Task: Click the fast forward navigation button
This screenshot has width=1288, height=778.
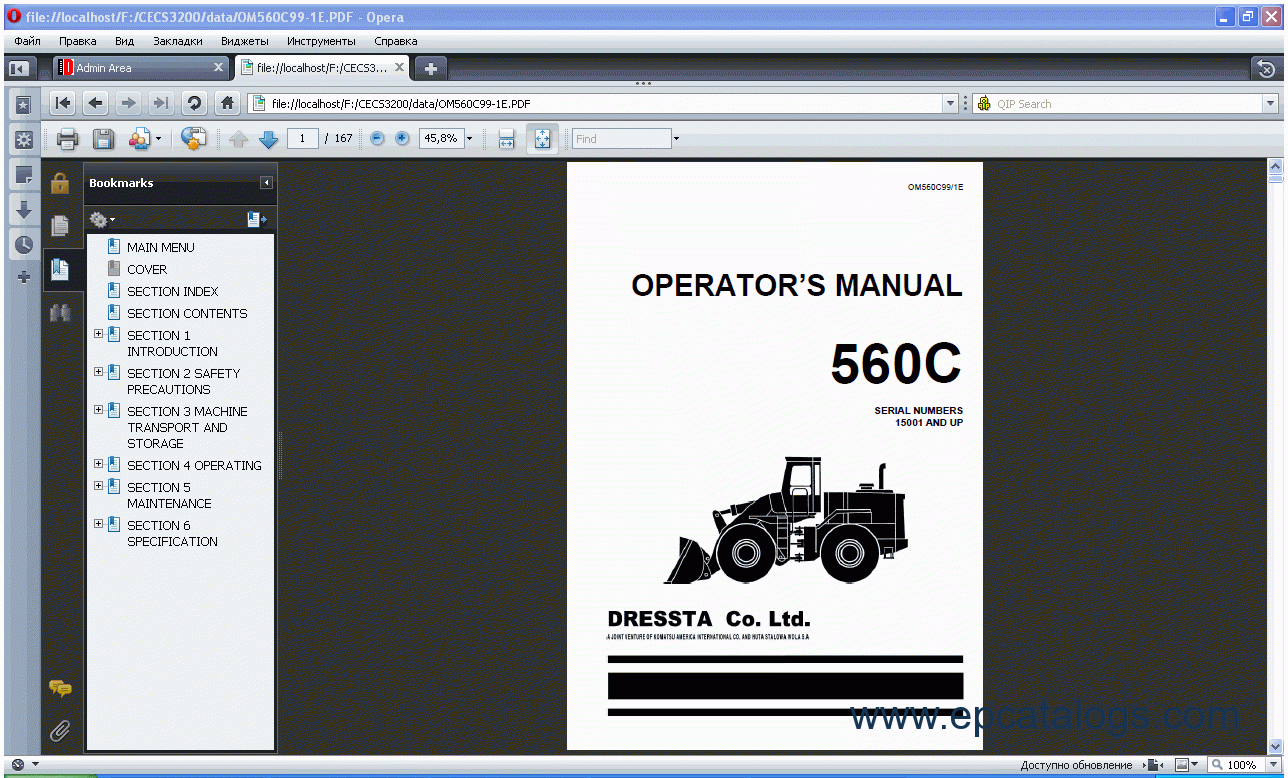Action: (160, 103)
